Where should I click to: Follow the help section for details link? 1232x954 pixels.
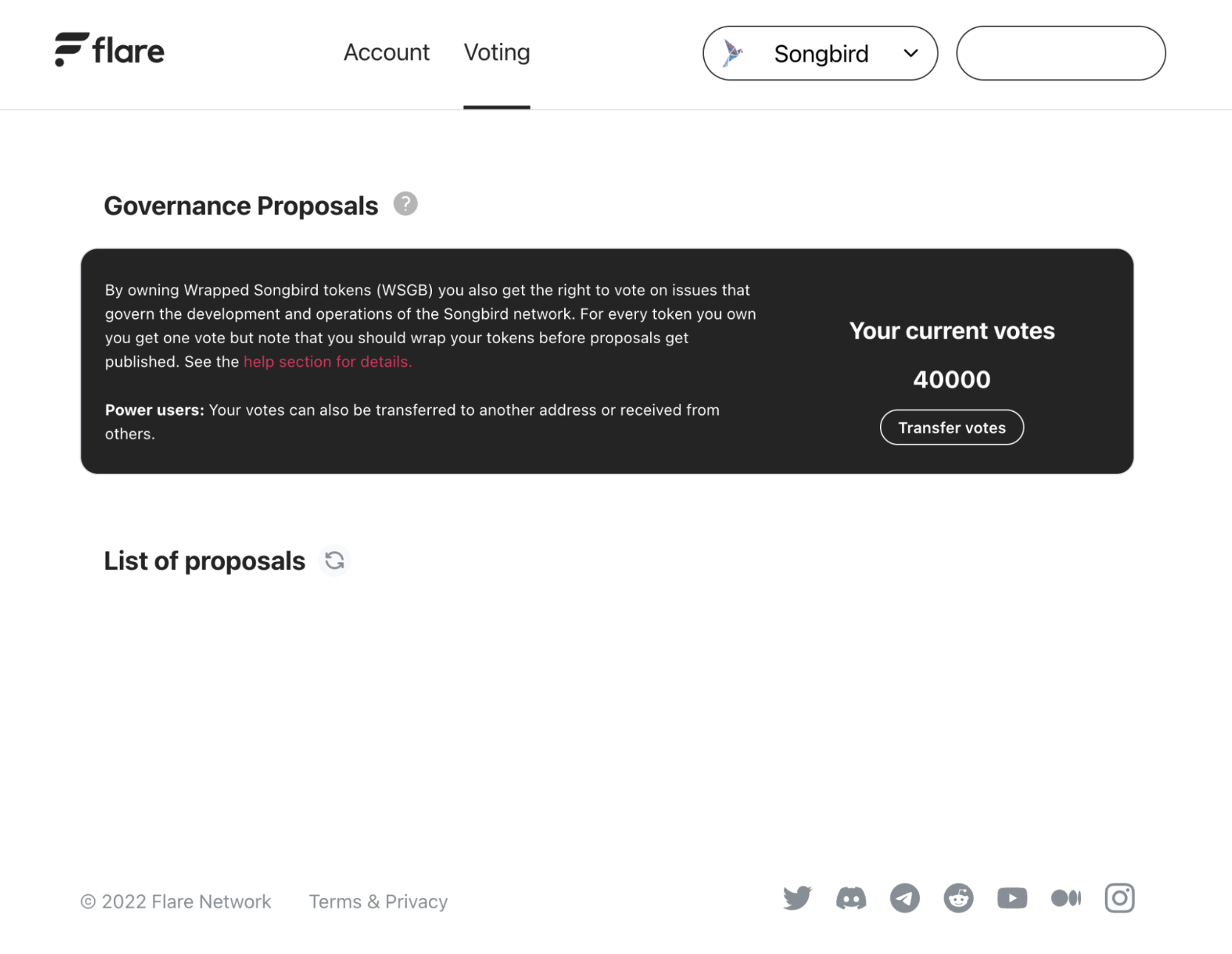coord(328,362)
